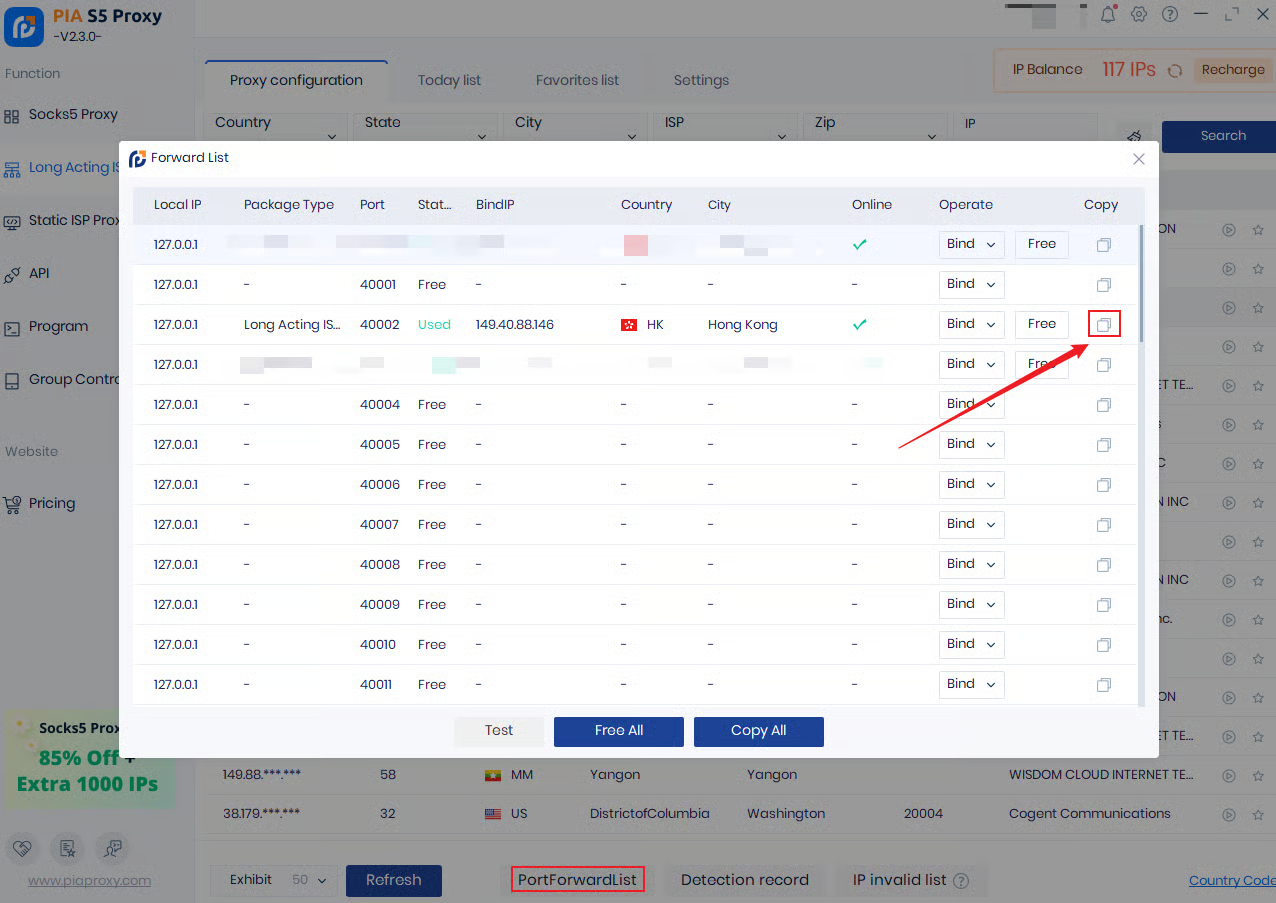Expand Bind dropdown for port 40010

click(x=971, y=645)
